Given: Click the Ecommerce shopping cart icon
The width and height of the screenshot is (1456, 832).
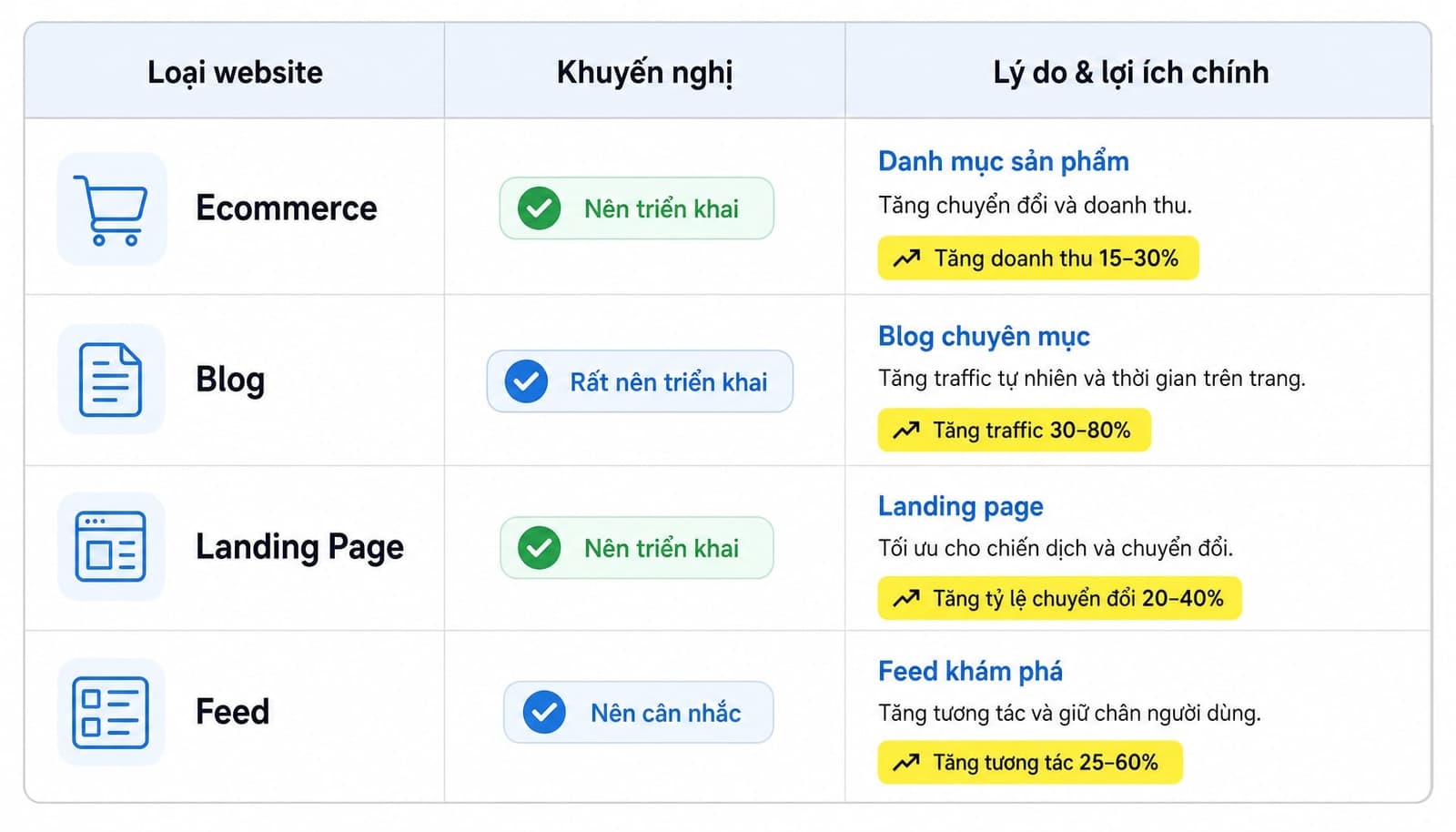Looking at the screenshot, I should (111, 209).
